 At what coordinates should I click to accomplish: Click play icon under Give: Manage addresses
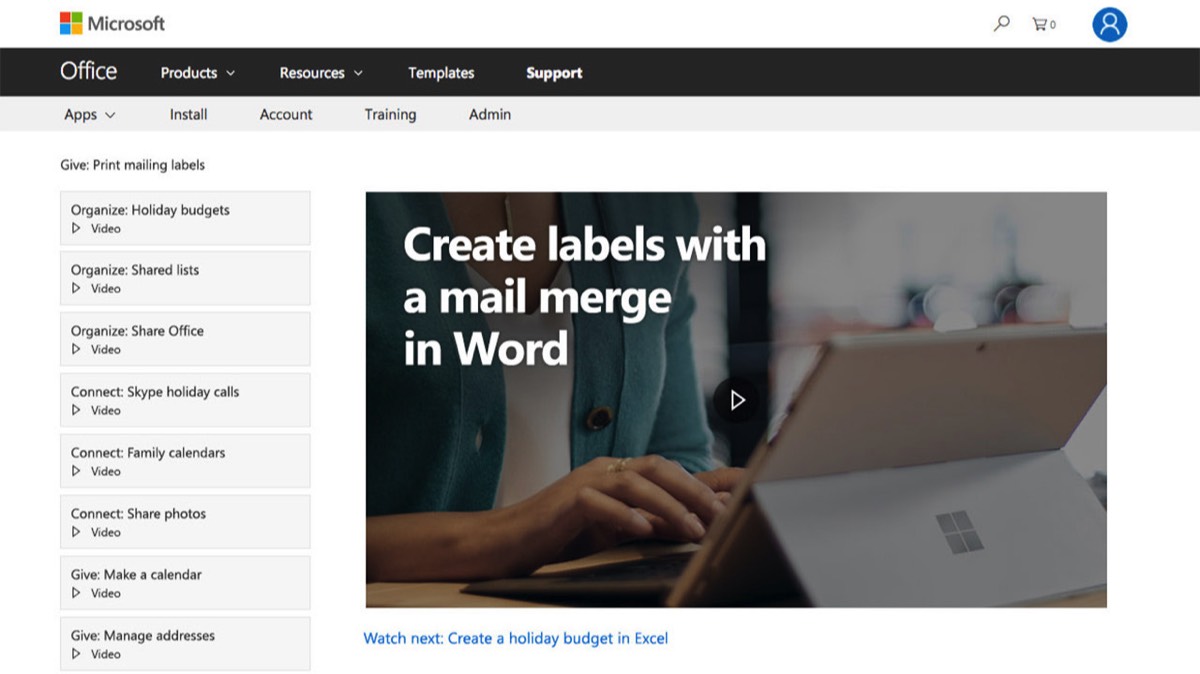click(x=76, y=655)
